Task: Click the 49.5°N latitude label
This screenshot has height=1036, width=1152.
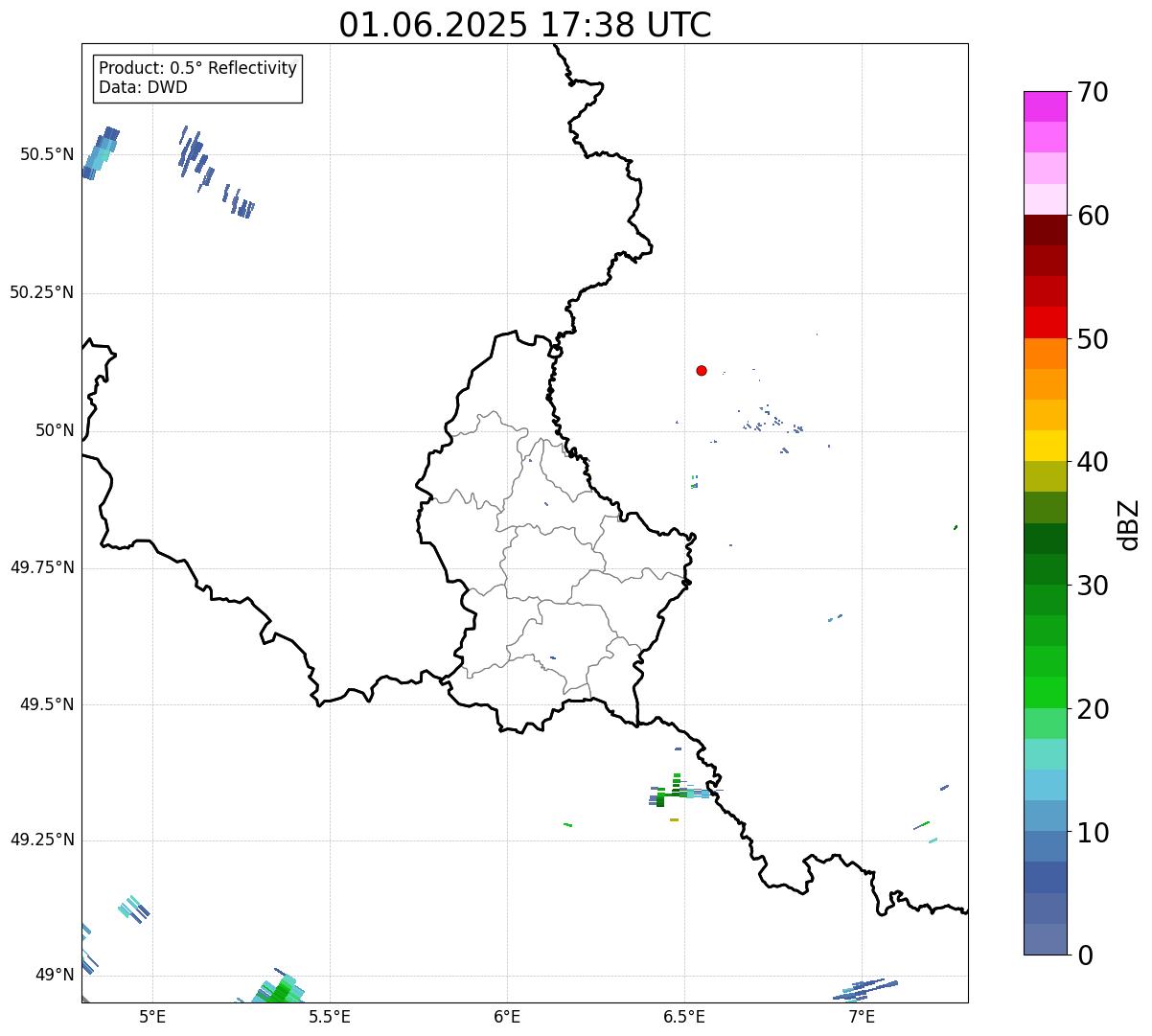Action: pos(47,704)
